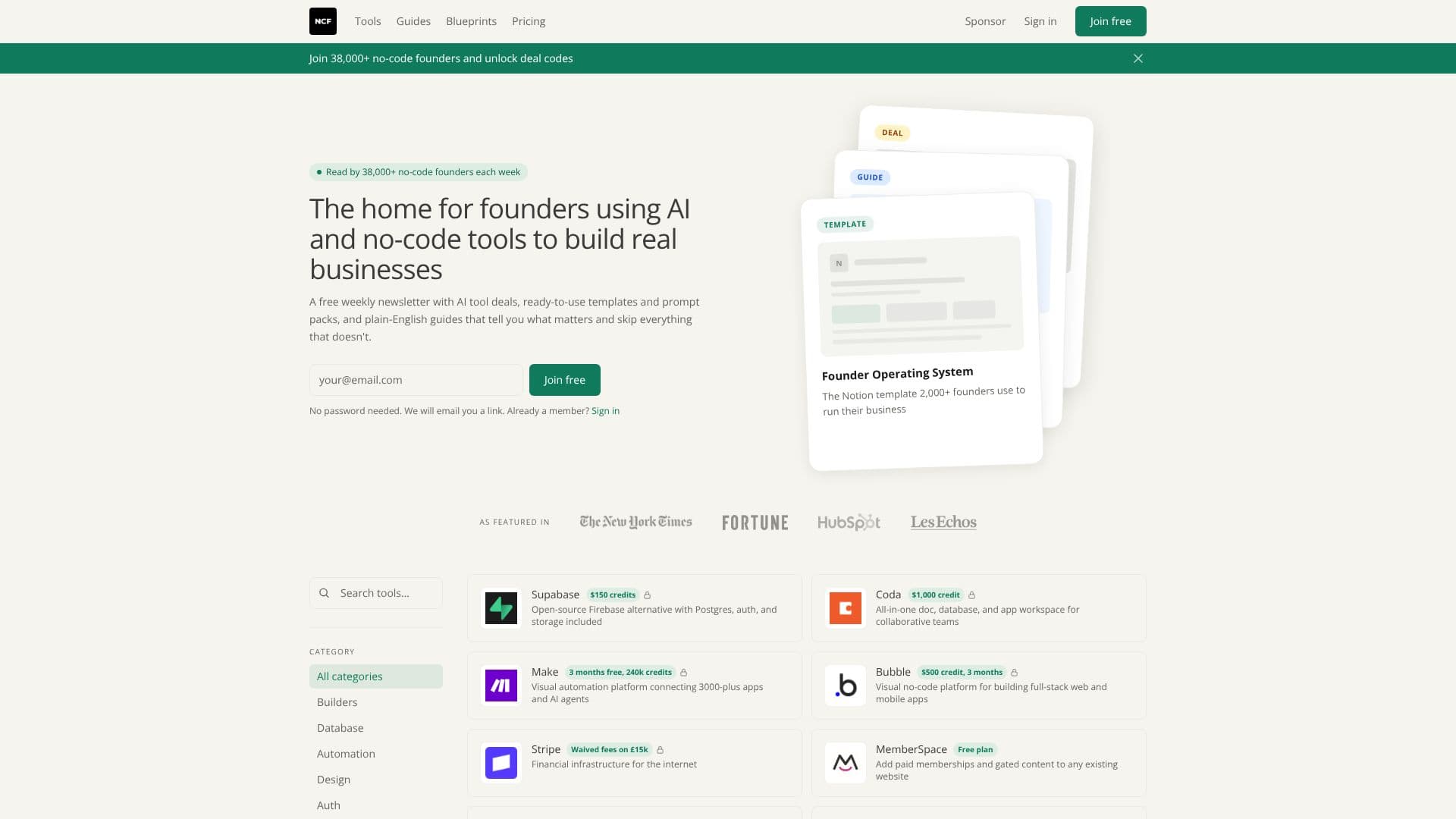Open the Sponsor link in the header

click(x=985, y=21)
